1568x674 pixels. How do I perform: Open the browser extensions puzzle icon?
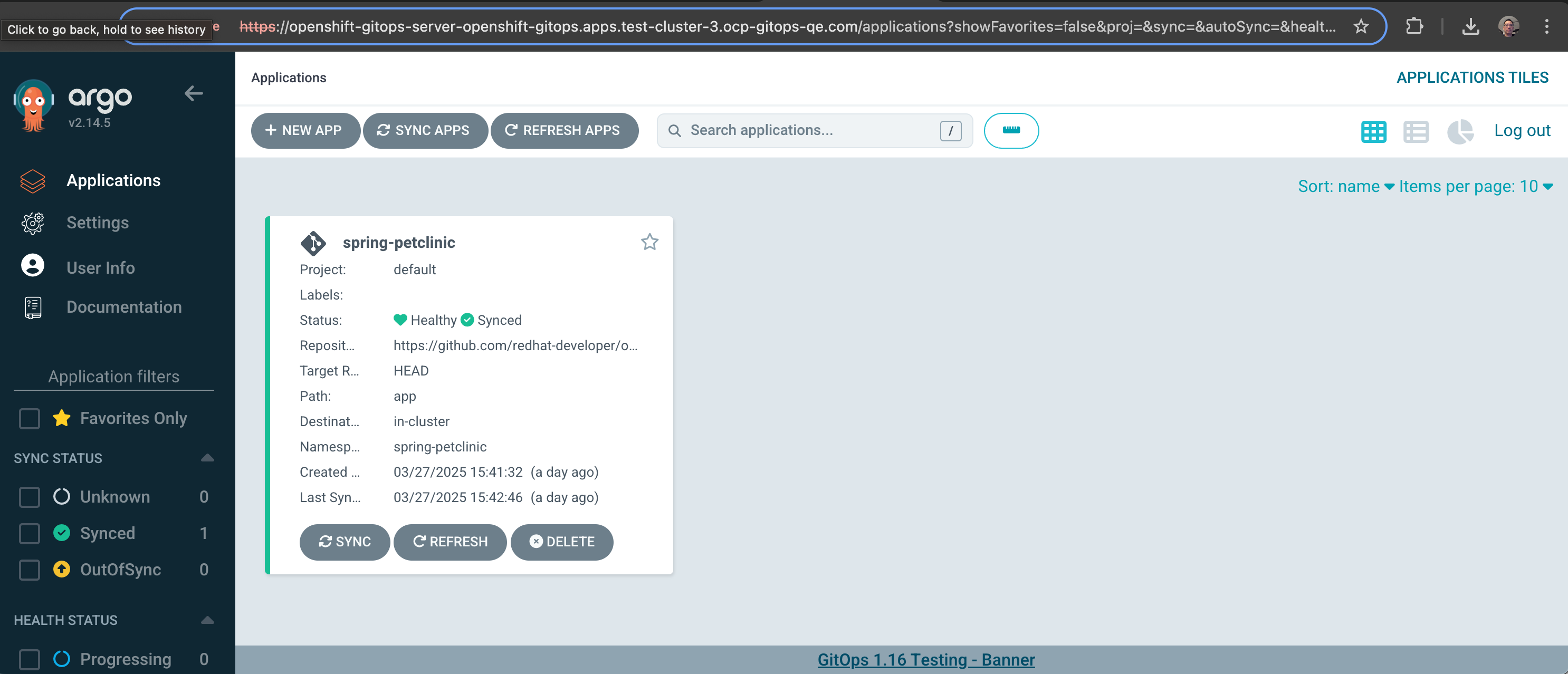tap(1414, 27)
